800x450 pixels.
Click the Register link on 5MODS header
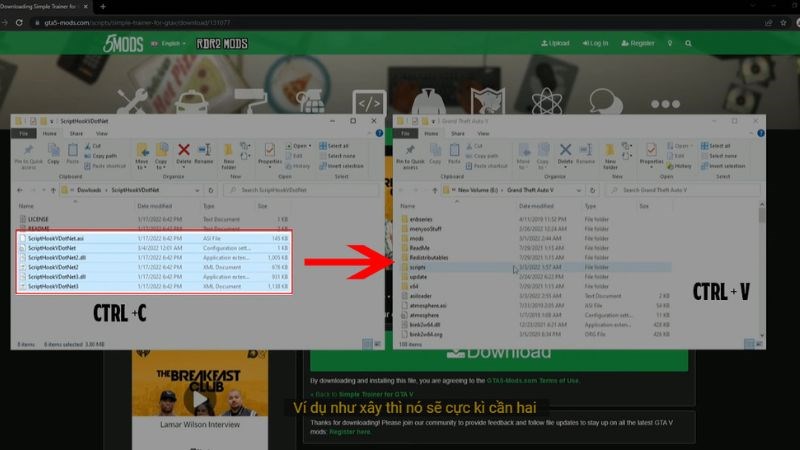coord(638,43)
